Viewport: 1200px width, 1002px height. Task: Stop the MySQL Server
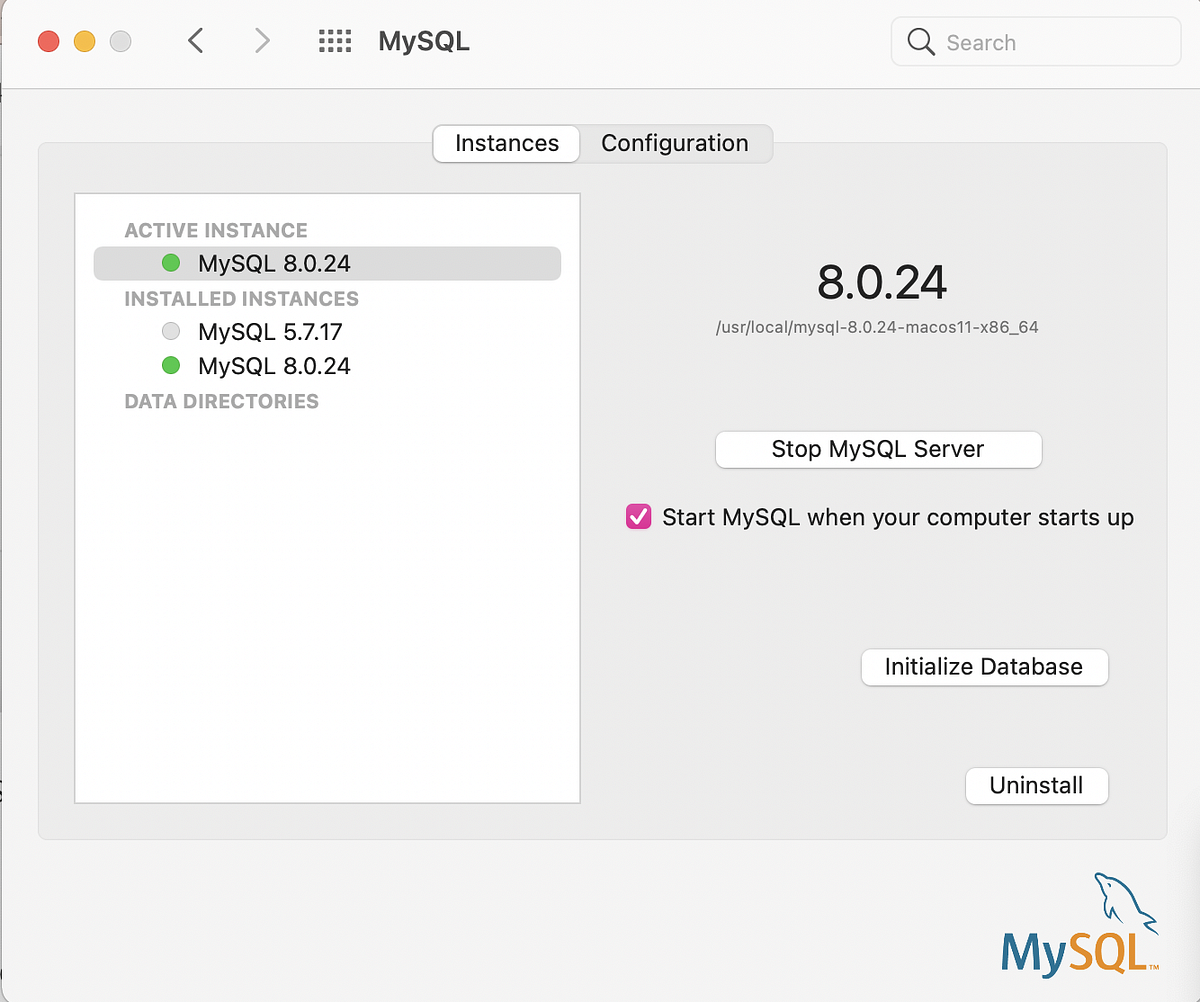(878, 449)
